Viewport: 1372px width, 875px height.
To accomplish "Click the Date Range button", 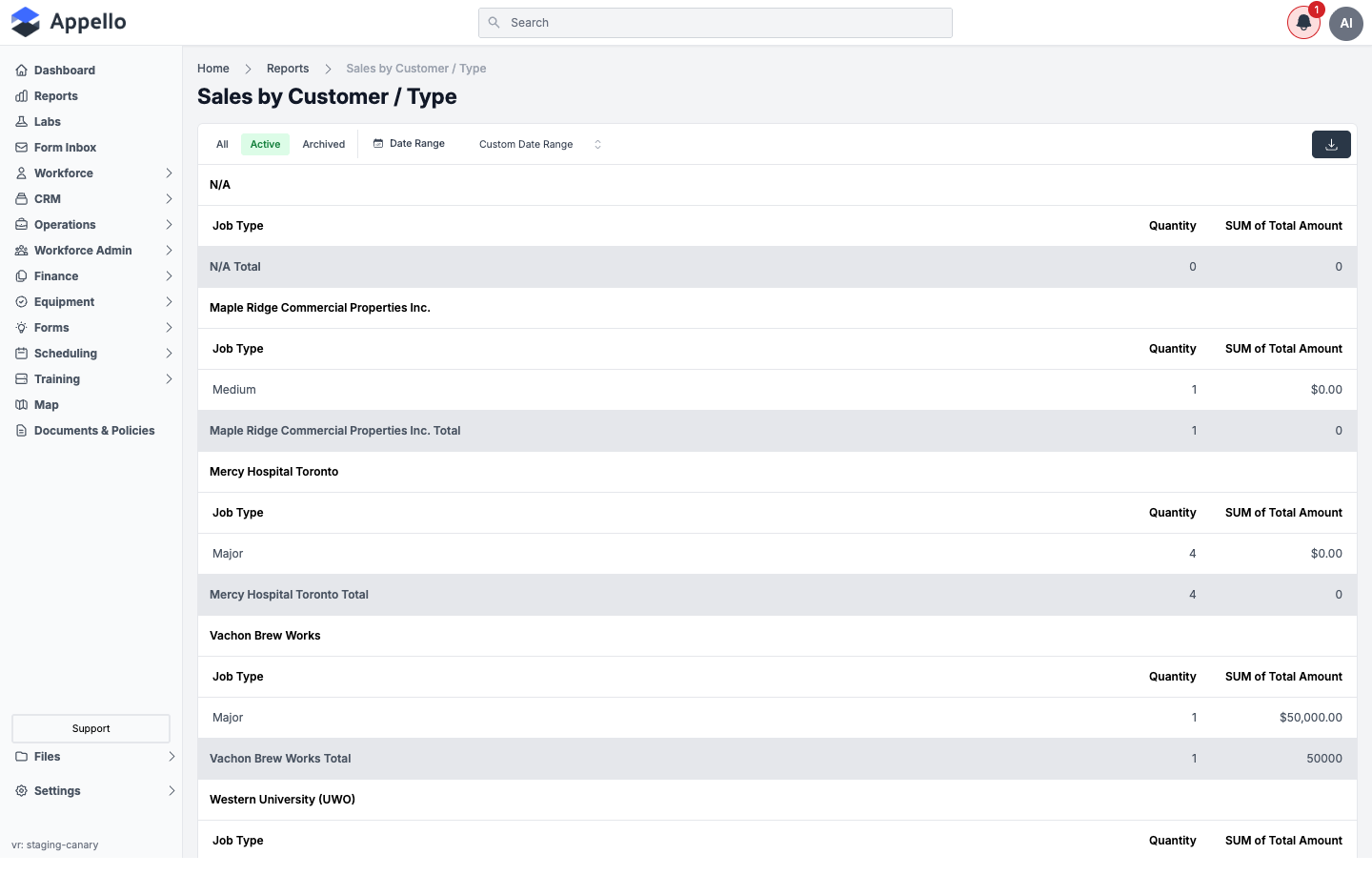I will (x=409, y=144).
